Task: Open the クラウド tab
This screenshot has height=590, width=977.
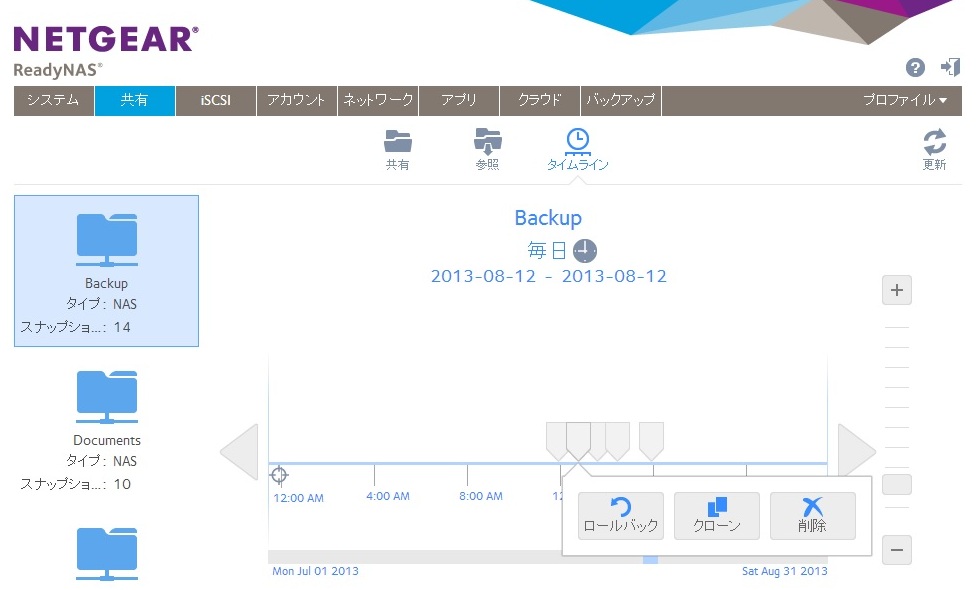Action: point(540,100)
